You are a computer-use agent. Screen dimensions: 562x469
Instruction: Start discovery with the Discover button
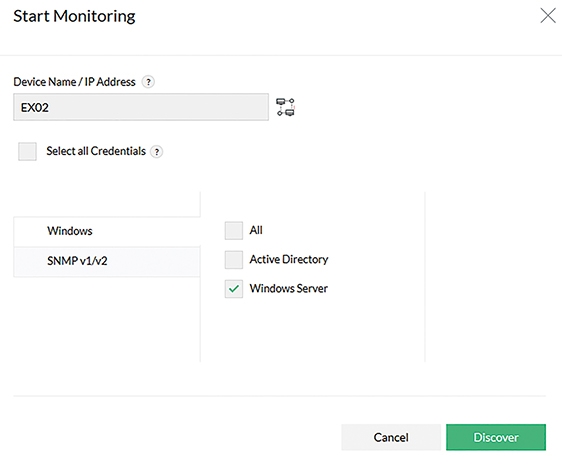click(496, 437)
